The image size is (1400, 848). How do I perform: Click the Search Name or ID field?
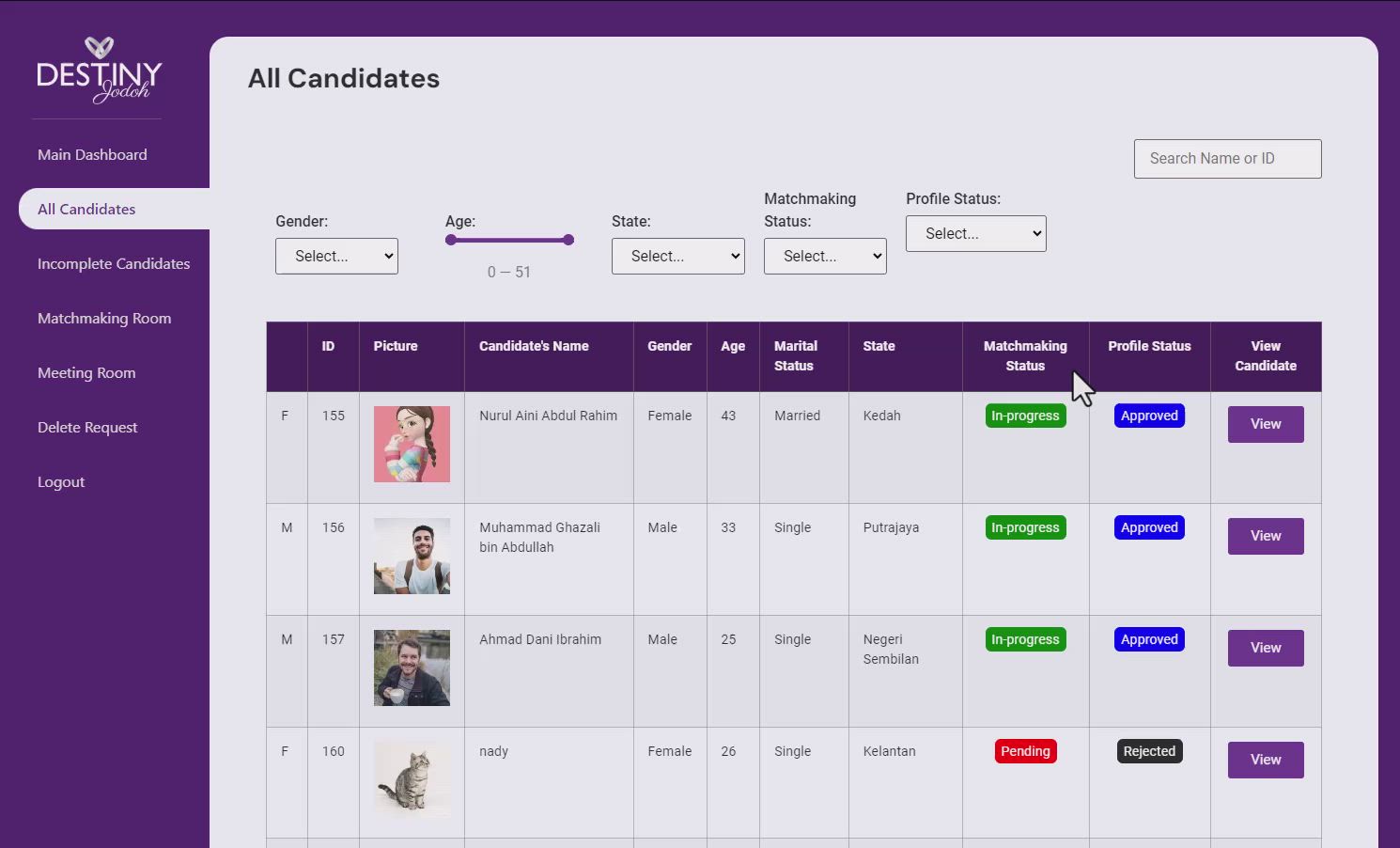pos(1227,159)
